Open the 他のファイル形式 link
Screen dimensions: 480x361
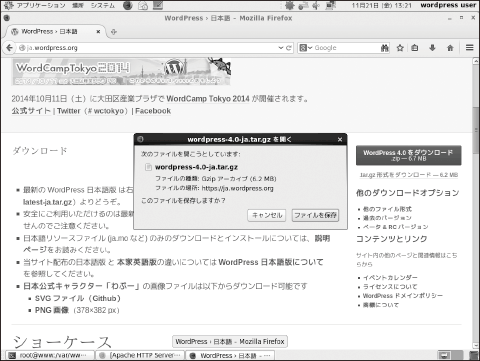[x=387, y=209]
